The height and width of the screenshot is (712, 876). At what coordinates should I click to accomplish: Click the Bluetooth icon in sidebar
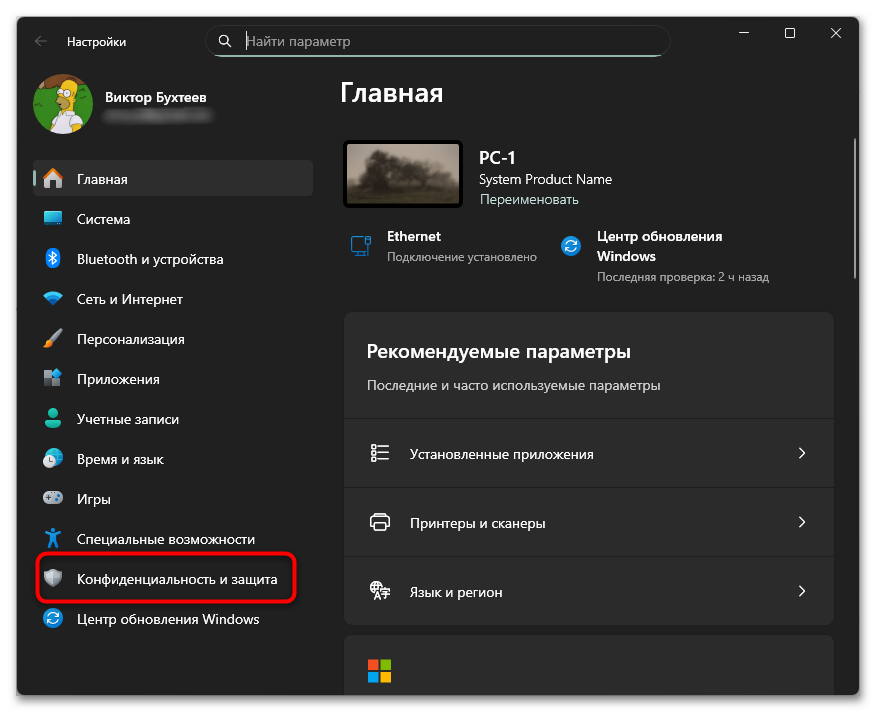coord(53,258)
